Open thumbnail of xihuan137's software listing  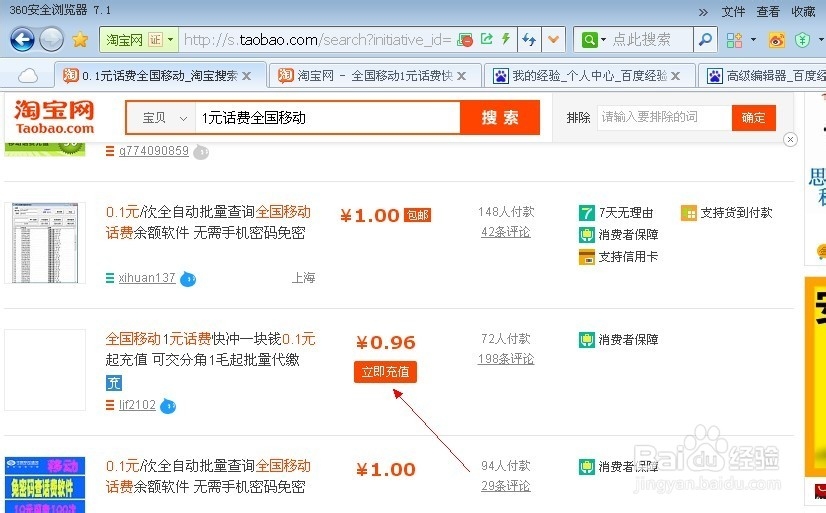pos(45,243)
